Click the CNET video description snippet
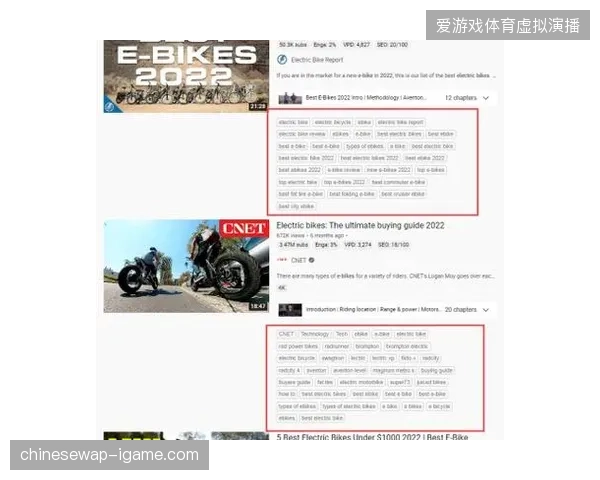The width and height of the screenshot is (600, 480). point(385,276)
